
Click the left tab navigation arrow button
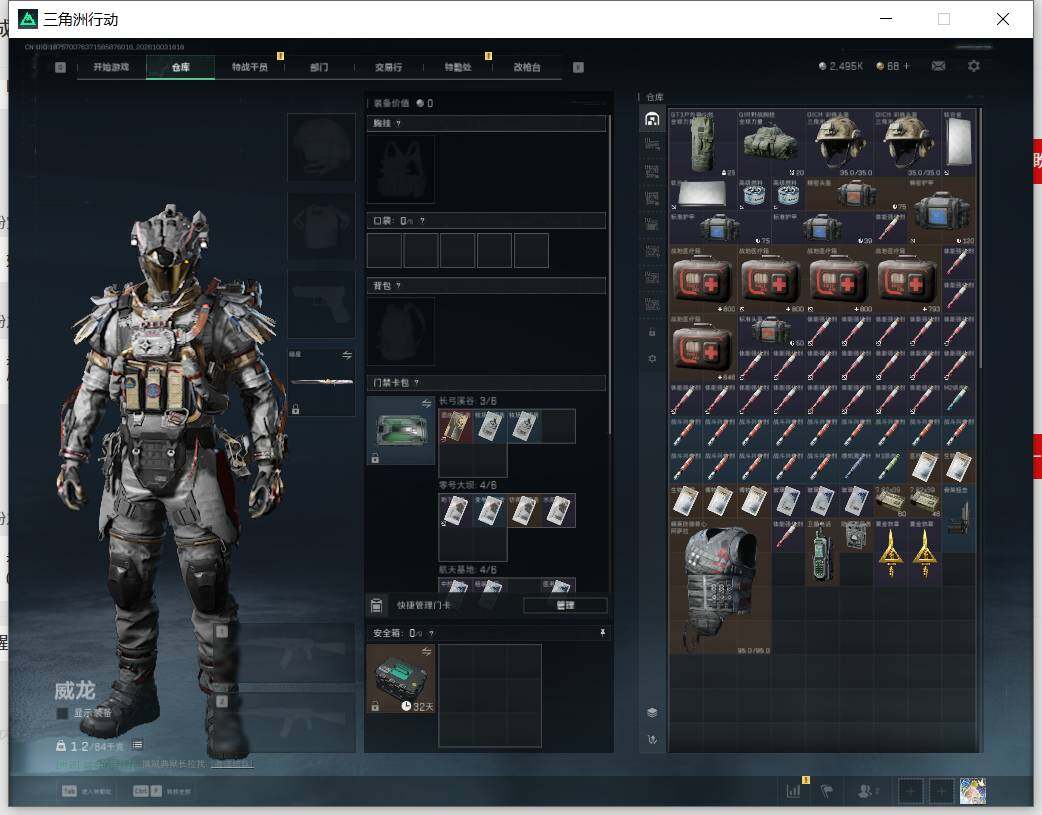pos(60,67)
